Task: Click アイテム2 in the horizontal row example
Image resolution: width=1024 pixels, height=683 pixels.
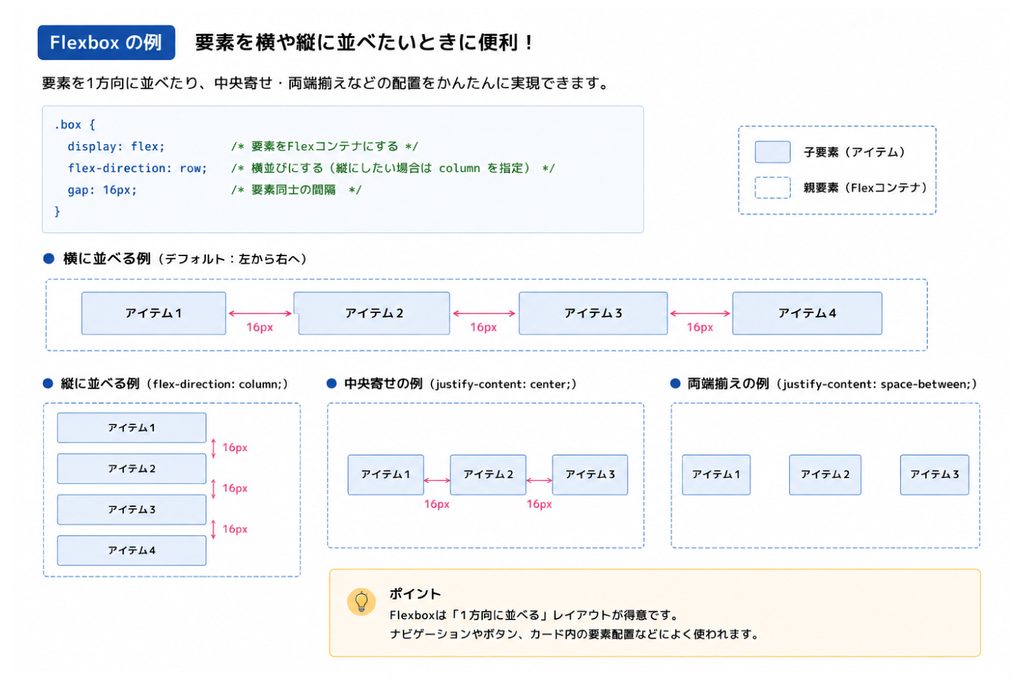Action: 374,313
